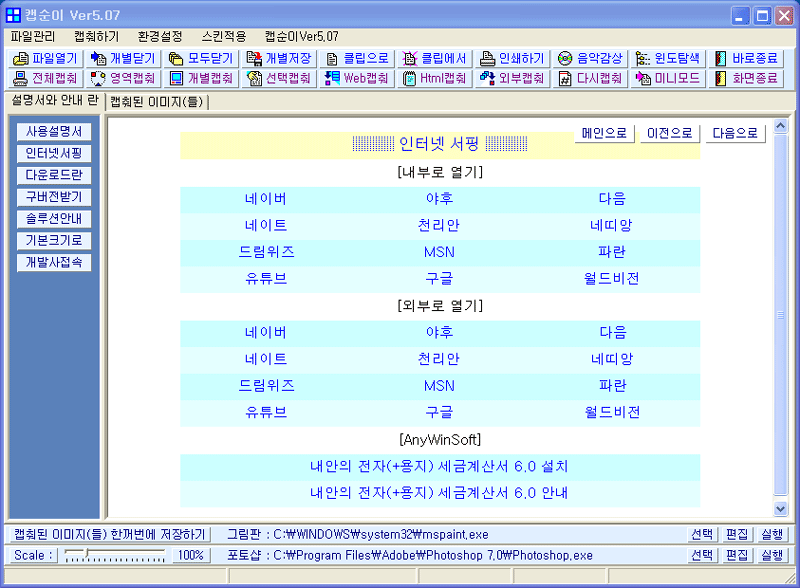Screen dimensions: 800x588
Task: Click the 바로종료 toolbar icon
Action: point(720,59)
